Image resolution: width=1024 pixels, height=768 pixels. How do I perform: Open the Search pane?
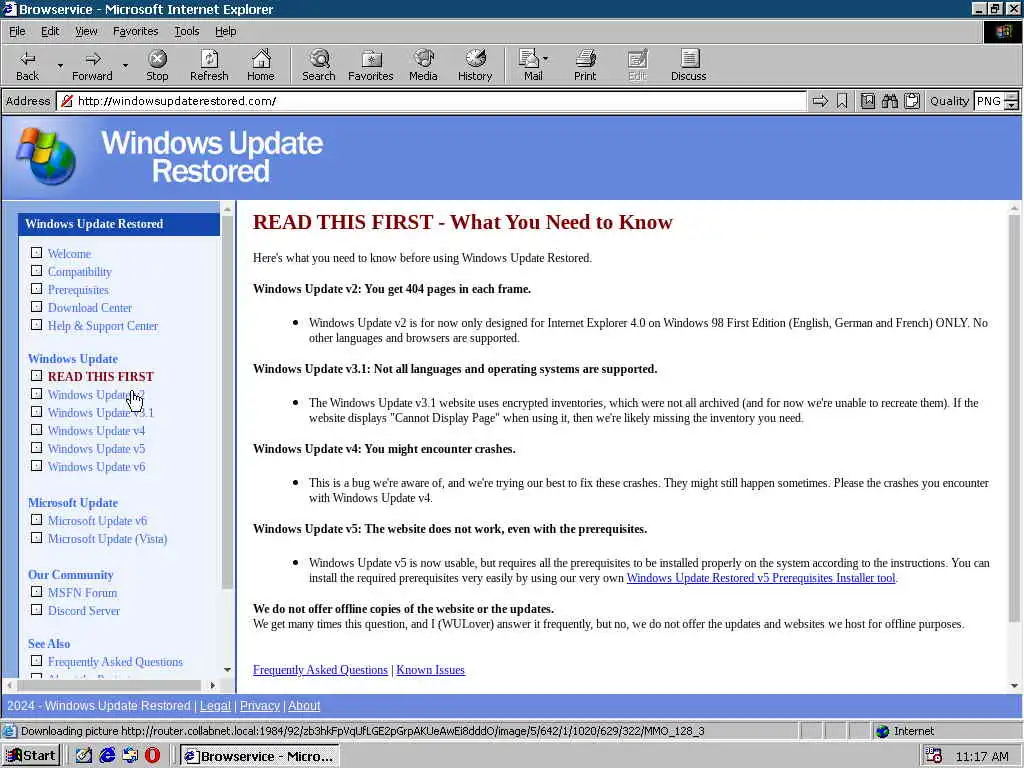[x=319, y=65]
